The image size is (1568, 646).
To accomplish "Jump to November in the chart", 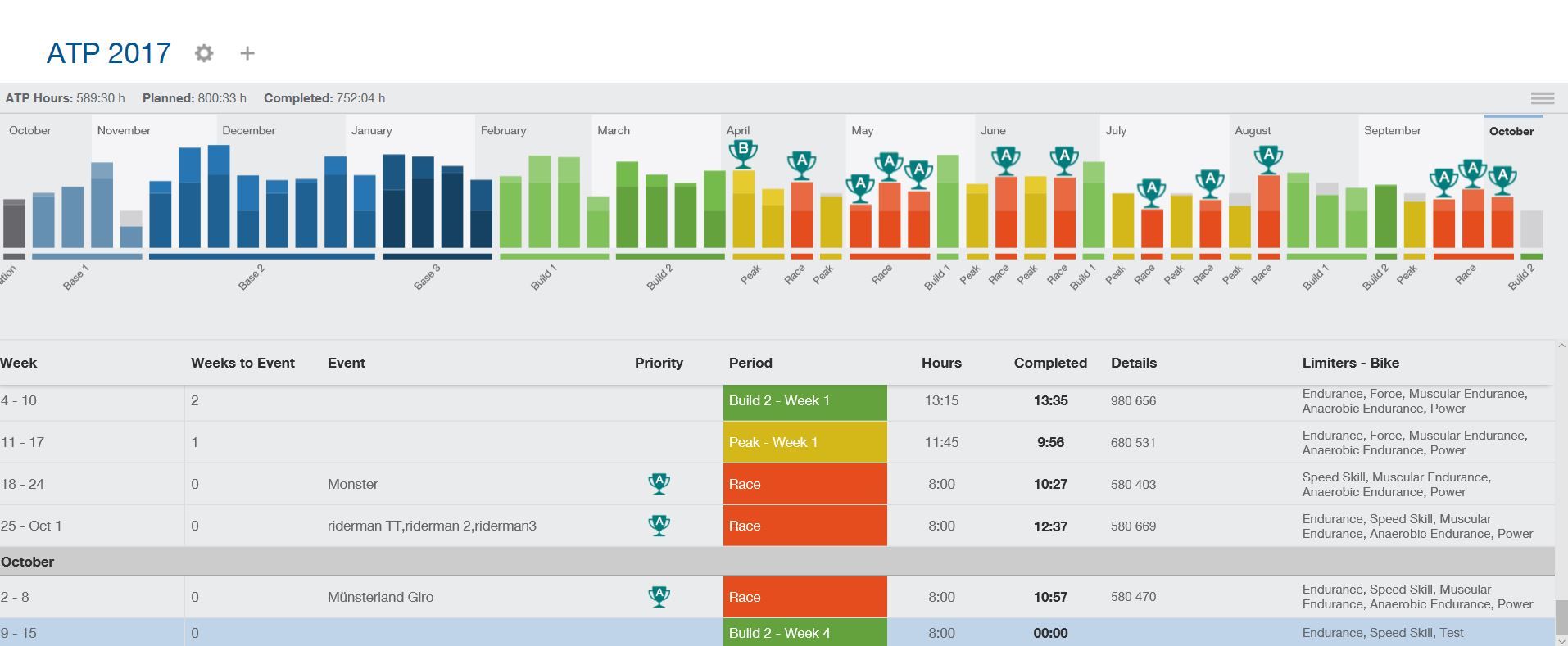I will (x=124, y=130).
